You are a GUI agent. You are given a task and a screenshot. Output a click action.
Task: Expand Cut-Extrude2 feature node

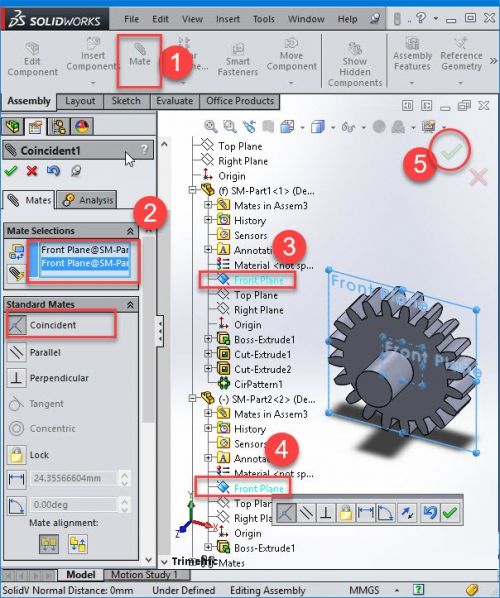point(208,368)
